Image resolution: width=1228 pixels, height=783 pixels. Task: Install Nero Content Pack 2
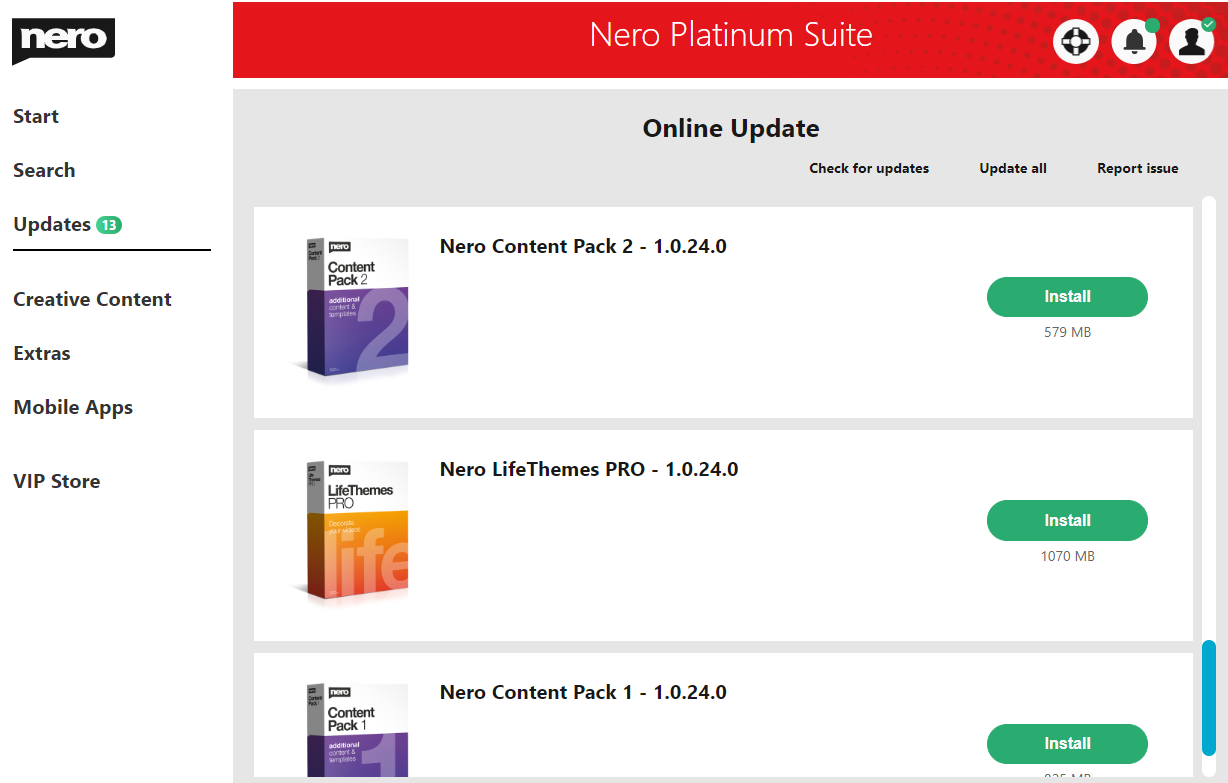click(x=1067, y=297)
